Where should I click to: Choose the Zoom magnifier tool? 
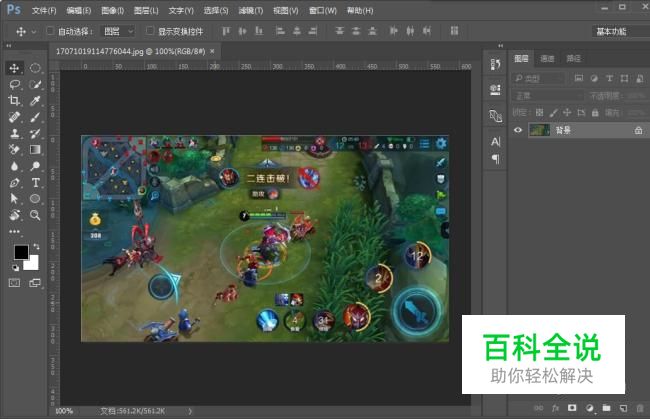(35, 215)
